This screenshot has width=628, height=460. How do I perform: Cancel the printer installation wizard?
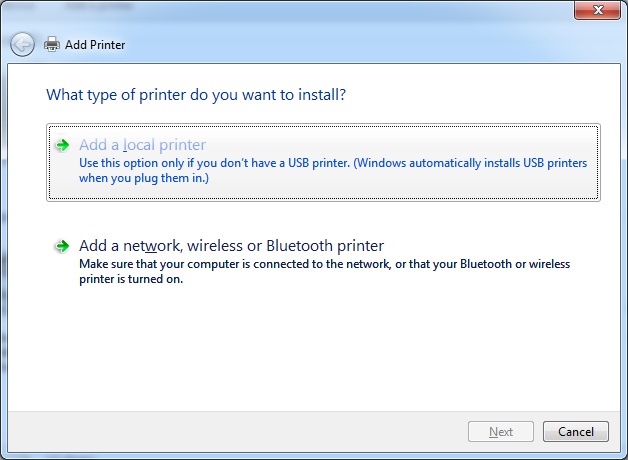tap(575, 432)
